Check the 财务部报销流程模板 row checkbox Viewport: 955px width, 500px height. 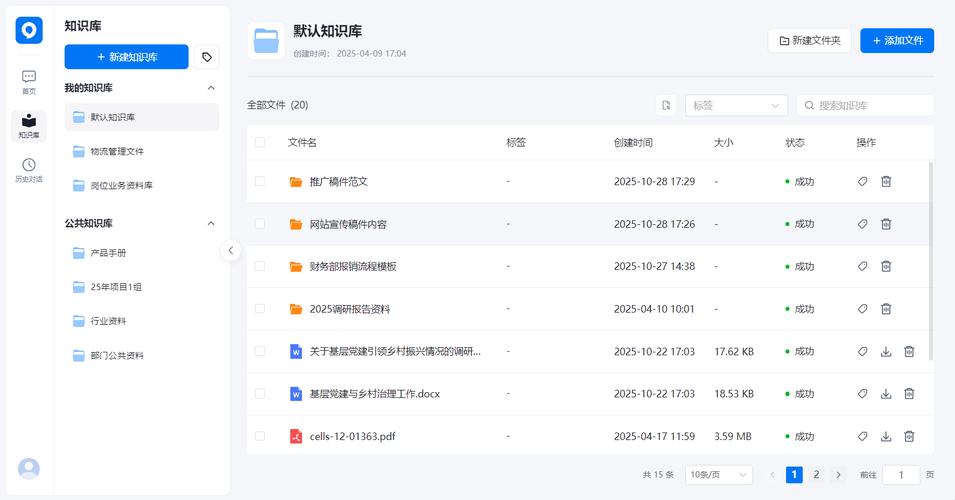click(x=260, y=266)
